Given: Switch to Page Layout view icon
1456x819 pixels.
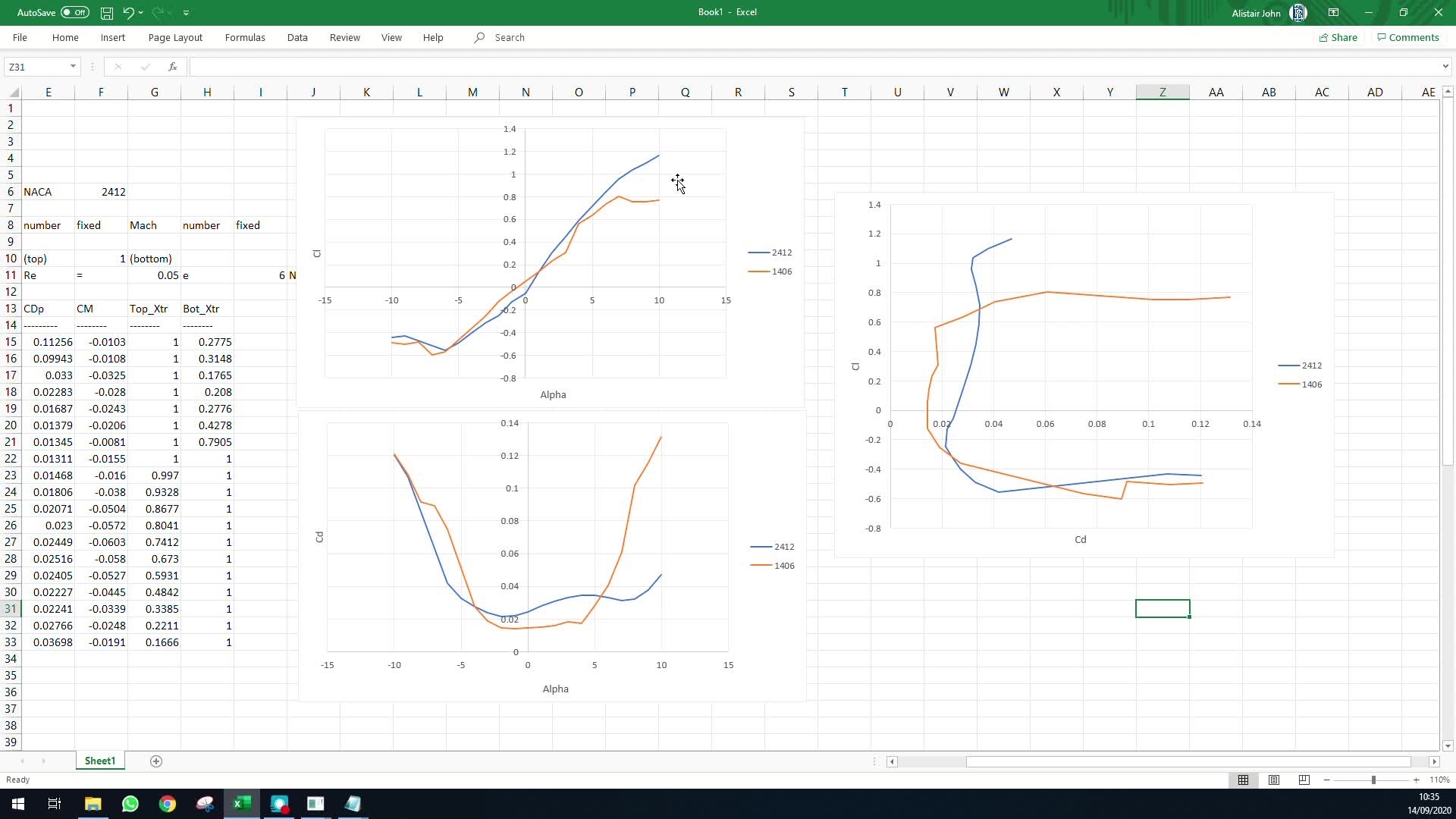Looking at the screenshot, I should [1274, 780].
